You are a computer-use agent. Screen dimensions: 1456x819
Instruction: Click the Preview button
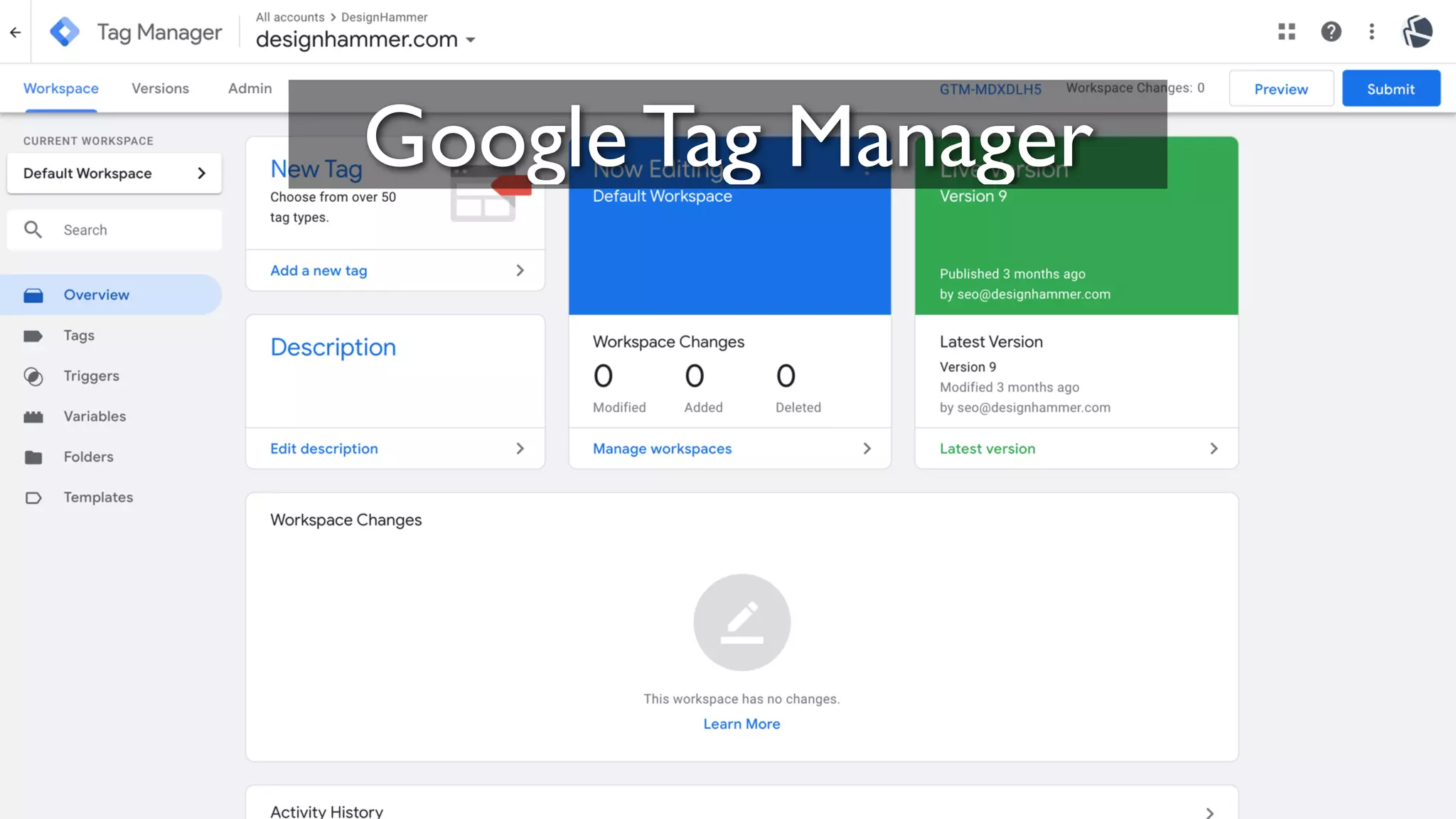pos(1281,89)
